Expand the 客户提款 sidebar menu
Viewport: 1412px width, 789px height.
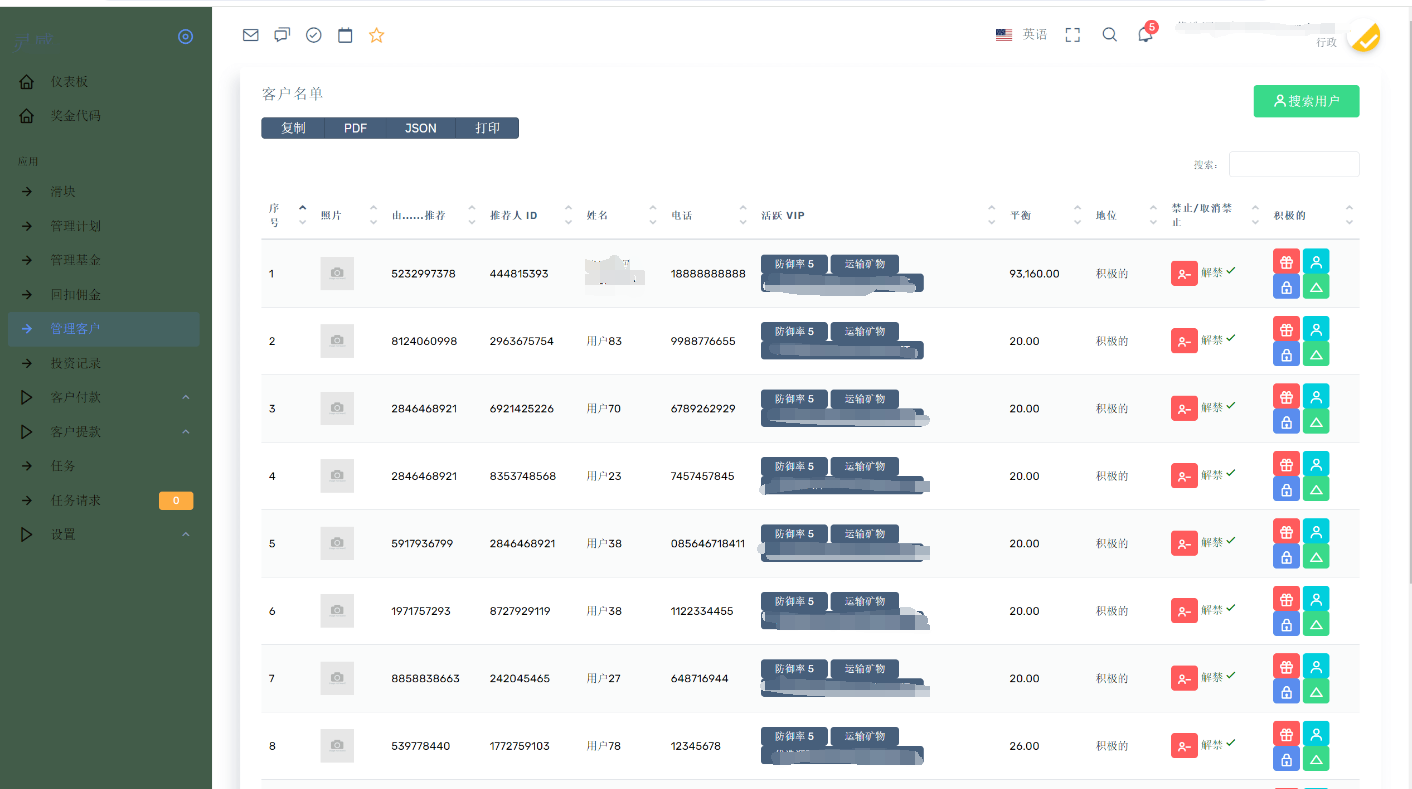coord(105,432)
